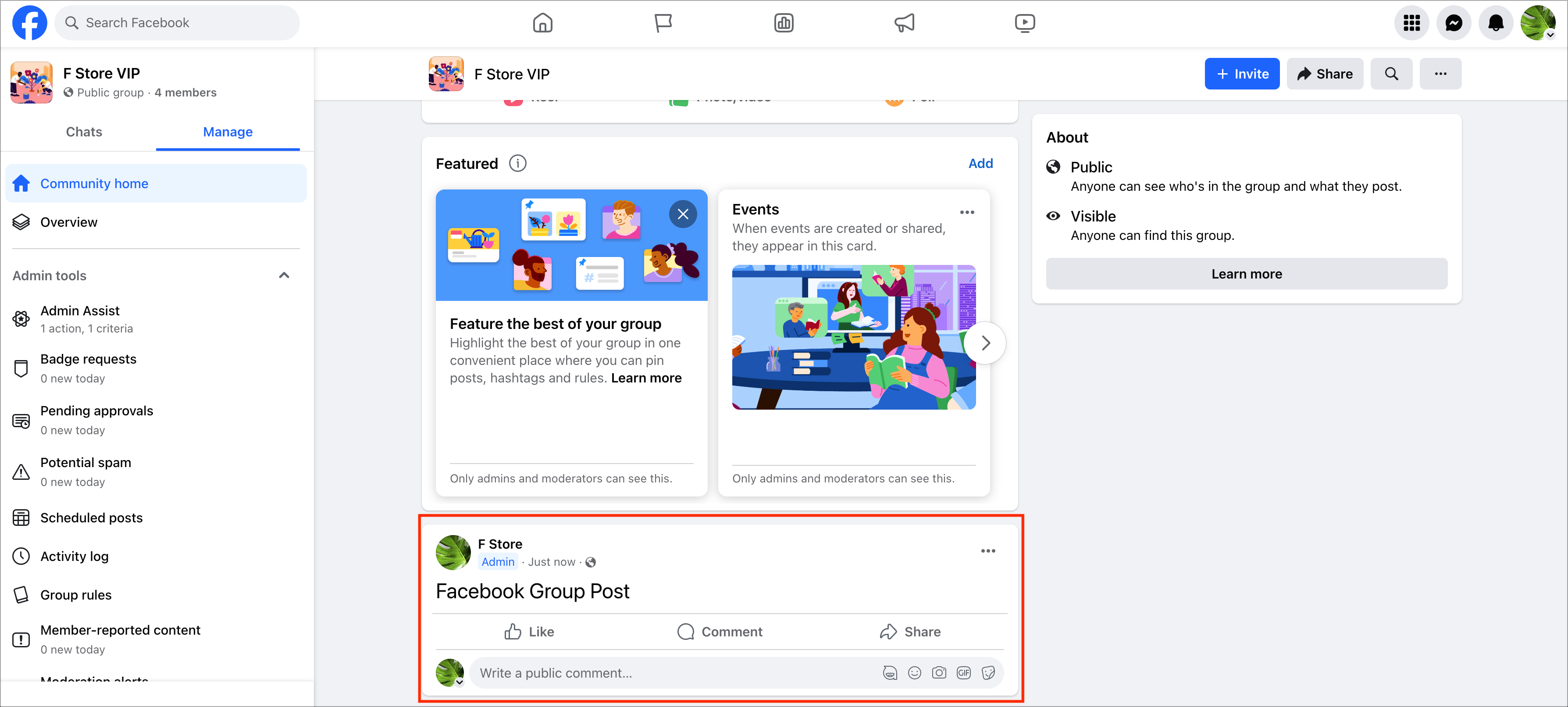The height and width of the screenshot is (707, 1568).
Task: Click the Facebook logo
Action: 30,22
